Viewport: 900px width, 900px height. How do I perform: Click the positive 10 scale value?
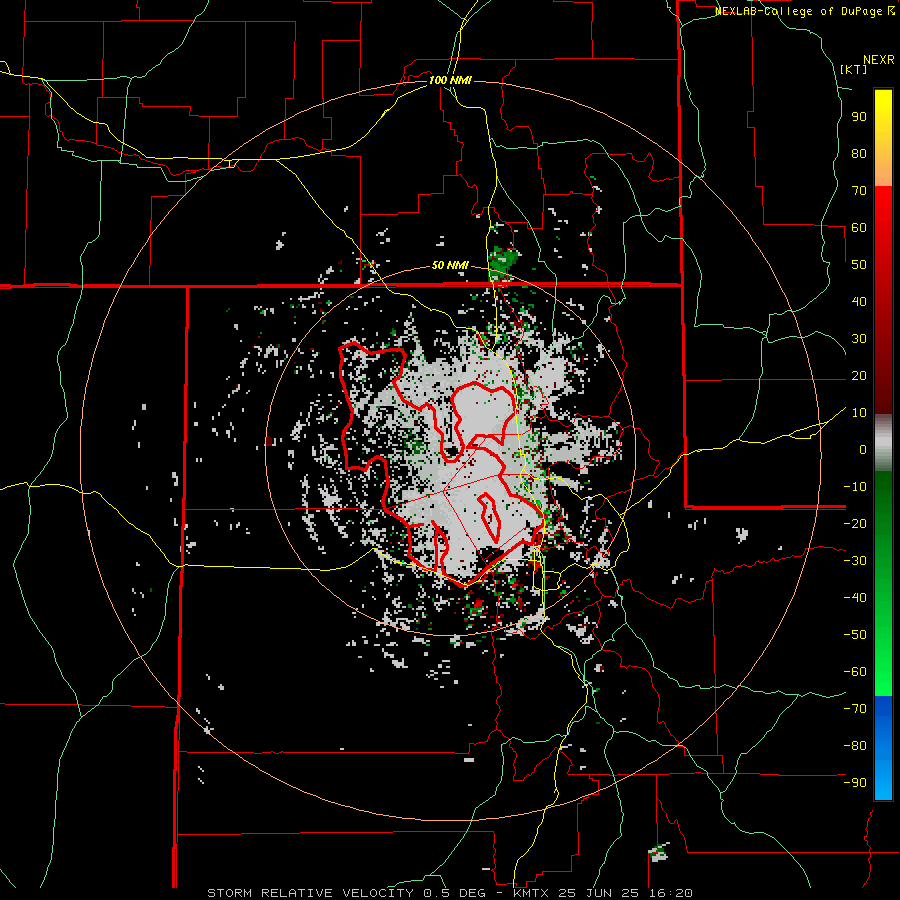pos(859,413)
